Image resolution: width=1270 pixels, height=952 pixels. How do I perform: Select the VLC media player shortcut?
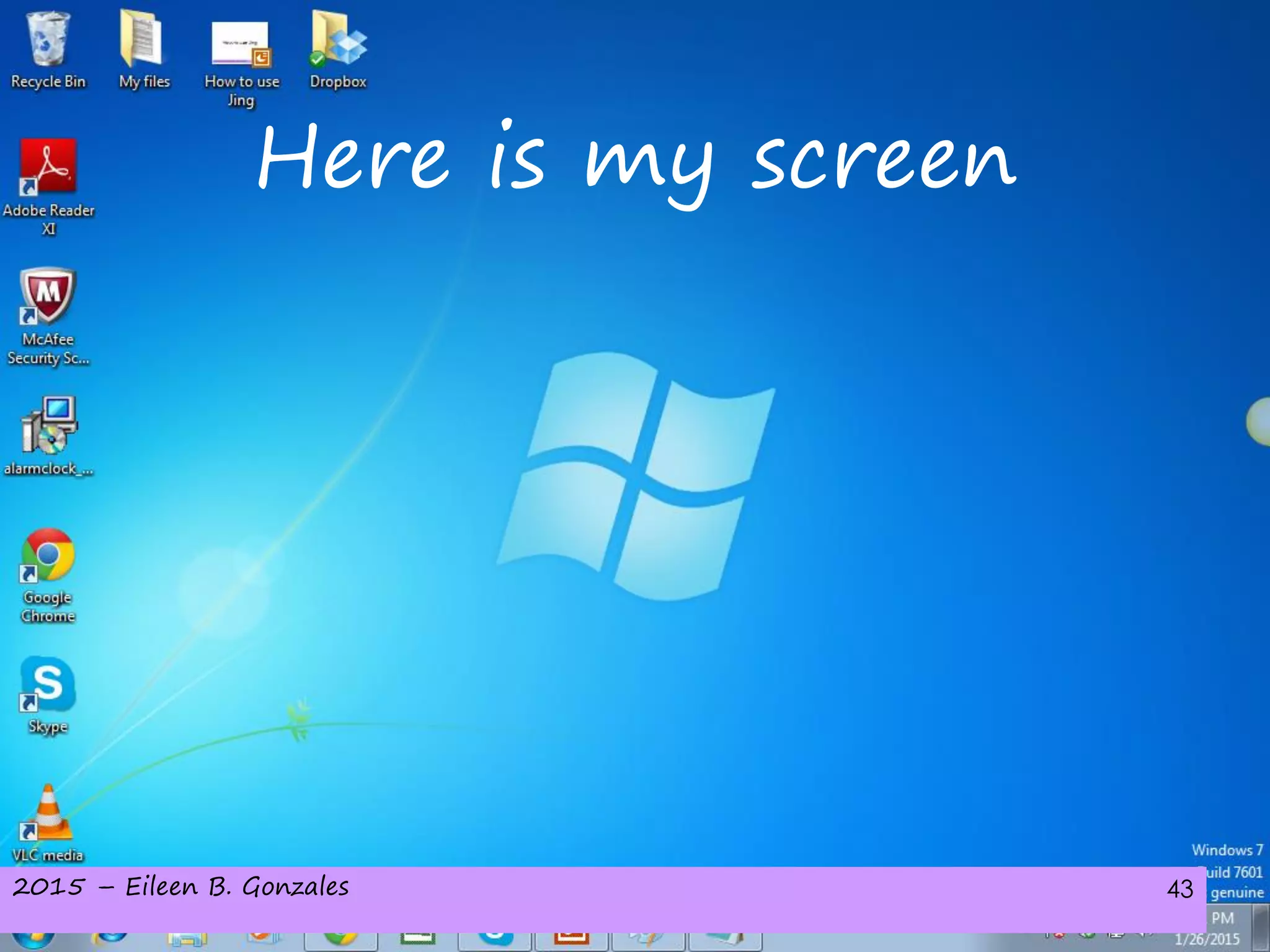[48, 824]
